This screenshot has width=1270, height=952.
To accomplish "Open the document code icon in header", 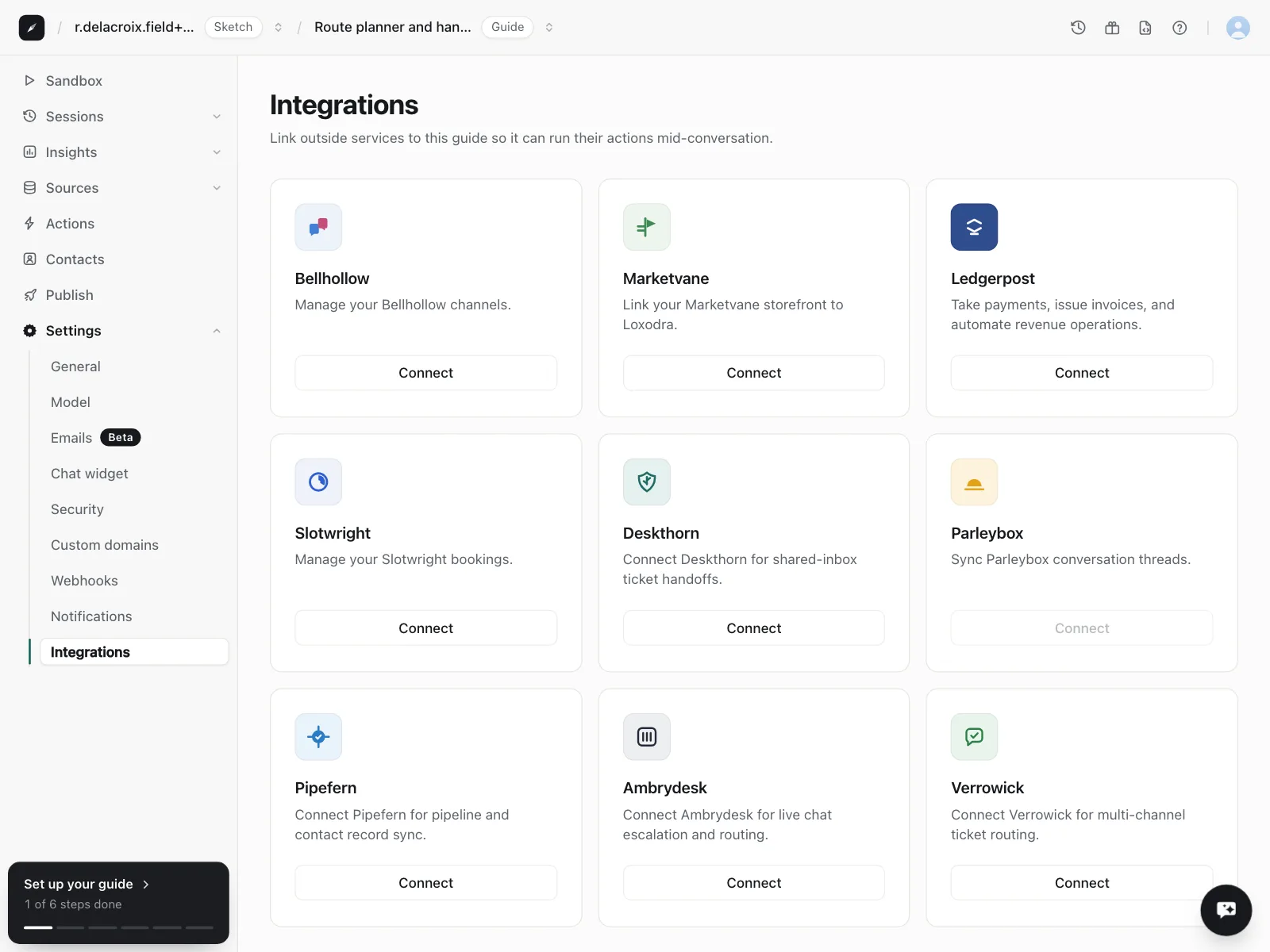I will click(1145, 28).
